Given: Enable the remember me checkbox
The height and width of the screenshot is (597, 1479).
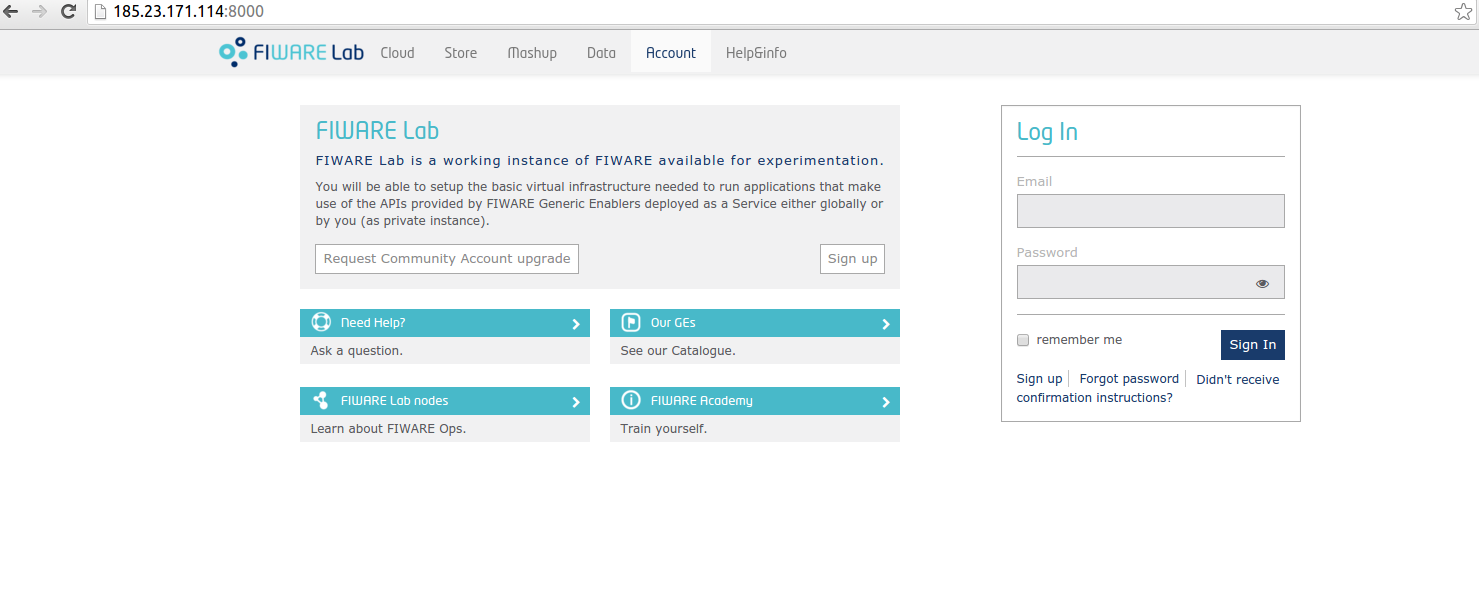Looking at the screenshot, I should point(1023,340).
